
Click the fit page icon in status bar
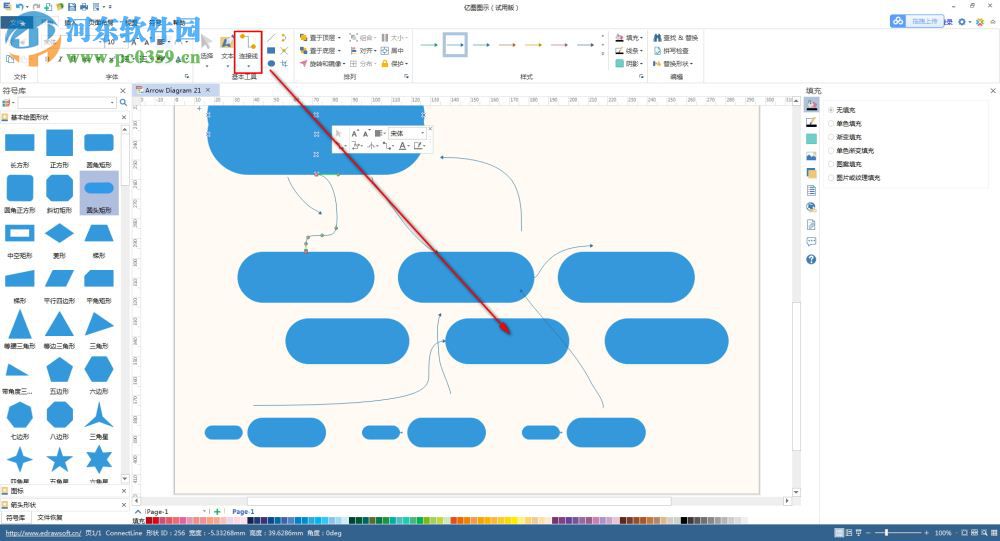(965, 533)
